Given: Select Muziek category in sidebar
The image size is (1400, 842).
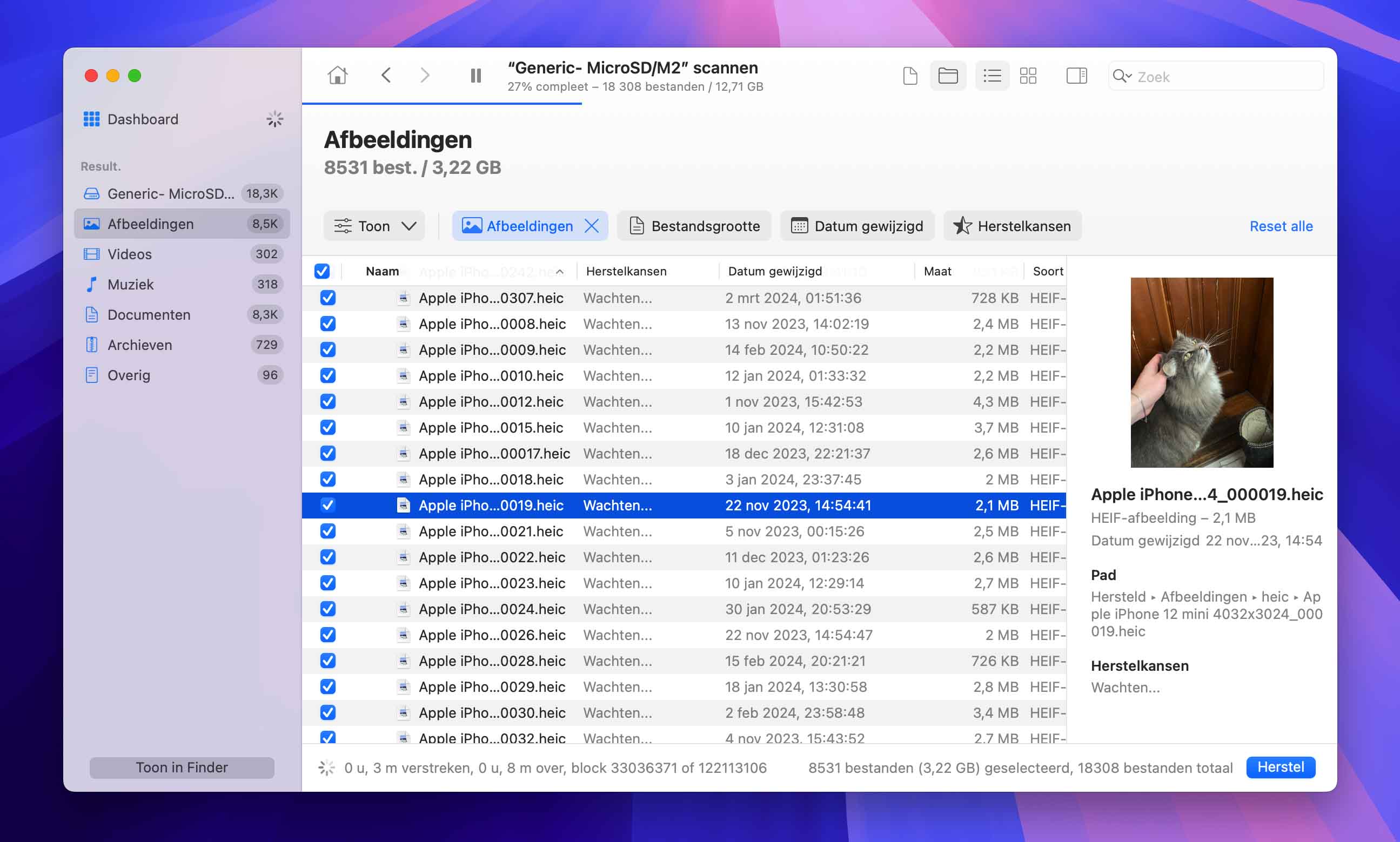Looking at the screenshot, I should click(x=182, y=284).
